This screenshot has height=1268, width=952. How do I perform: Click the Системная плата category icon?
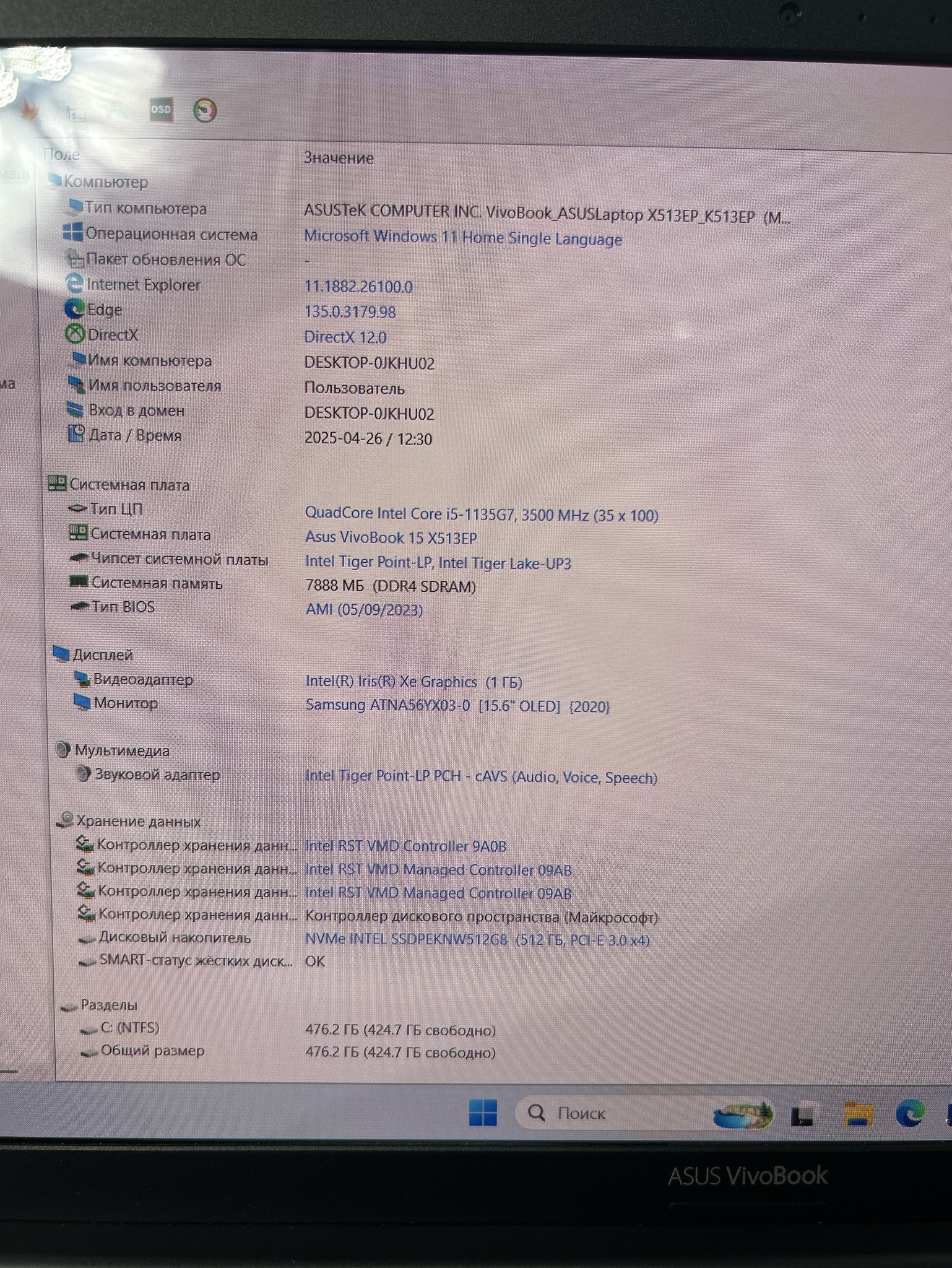click(57, 483)
